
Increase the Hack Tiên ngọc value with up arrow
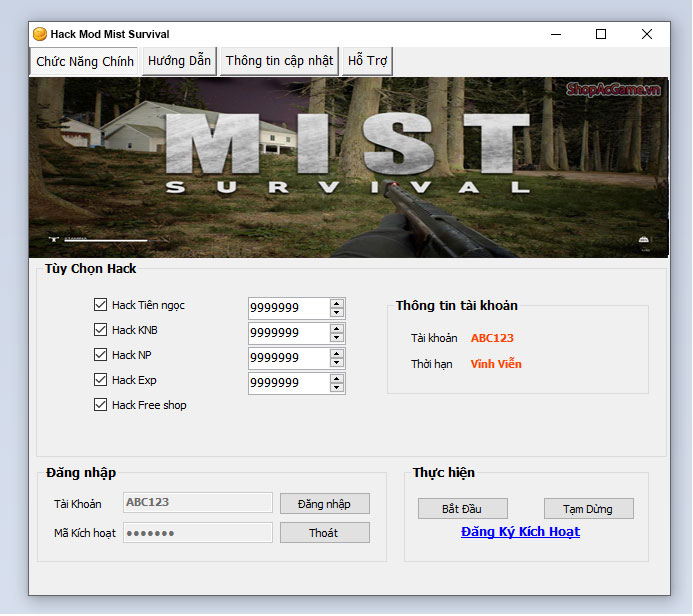click(337, 304)
